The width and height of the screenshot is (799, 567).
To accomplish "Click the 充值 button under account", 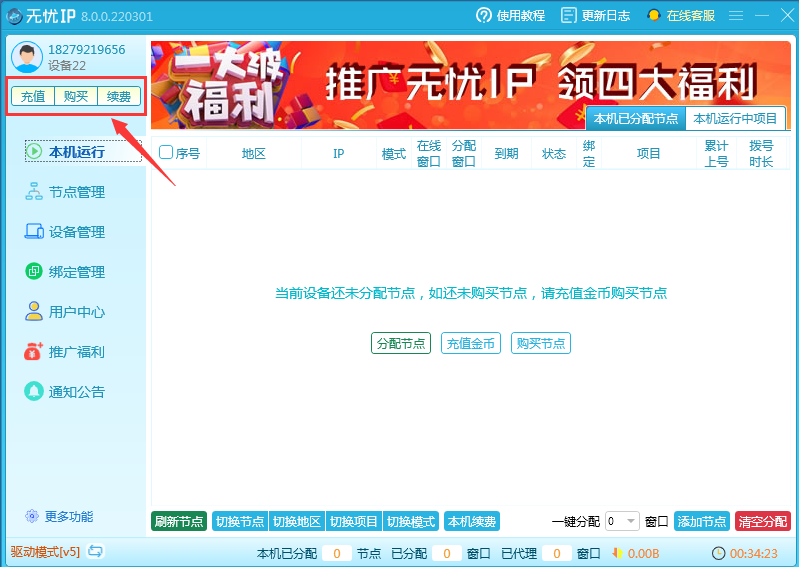I will coord(33,96).
